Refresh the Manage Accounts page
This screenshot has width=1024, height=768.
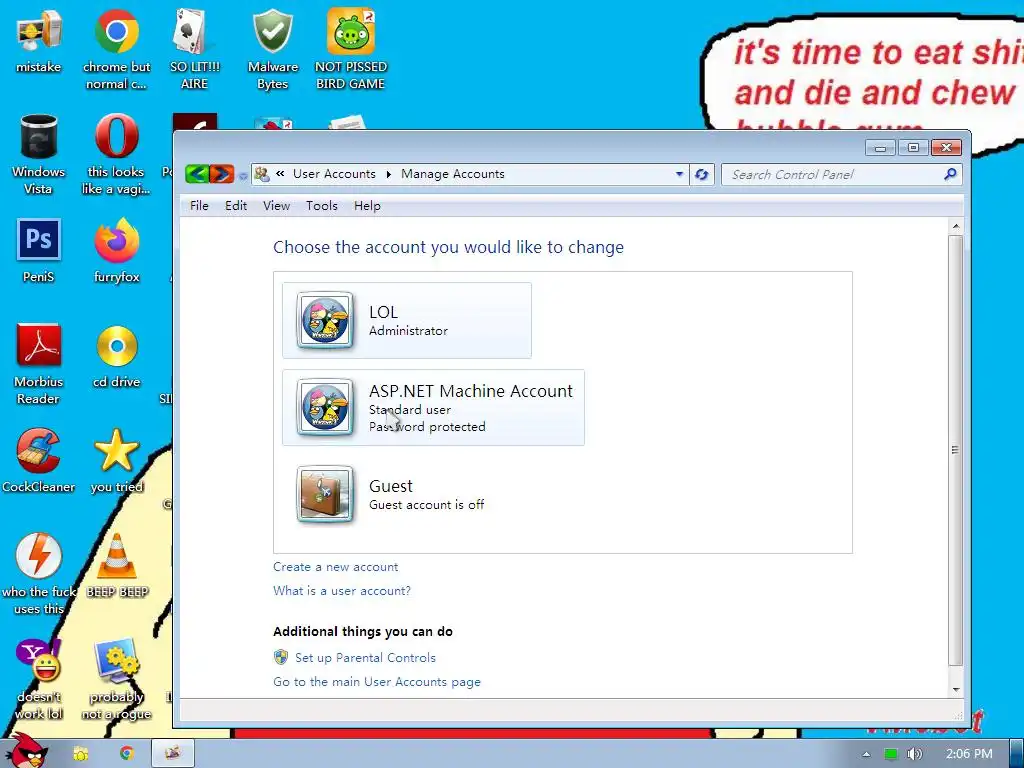click(x=701, y=174)
